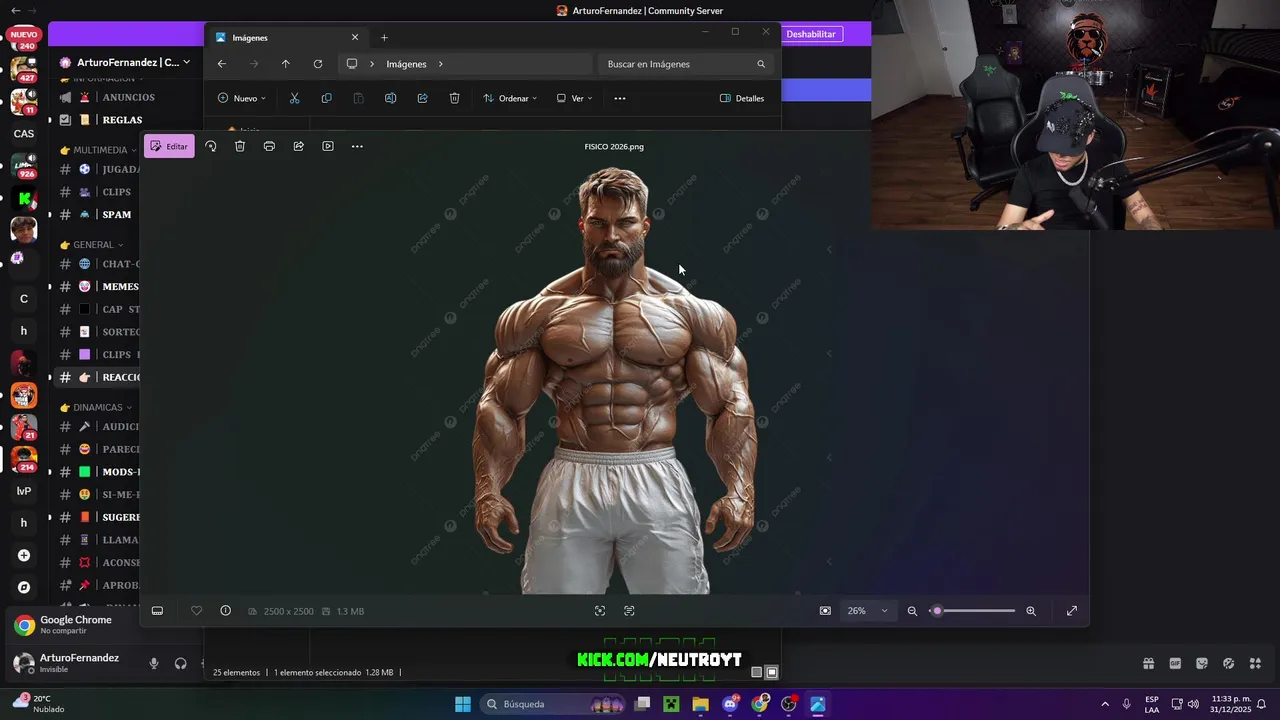Image resolution: width=1280 pixels, height=720 pixels.
Task: Open the Ordenar sort dropdown
Action: click(510, 98)
